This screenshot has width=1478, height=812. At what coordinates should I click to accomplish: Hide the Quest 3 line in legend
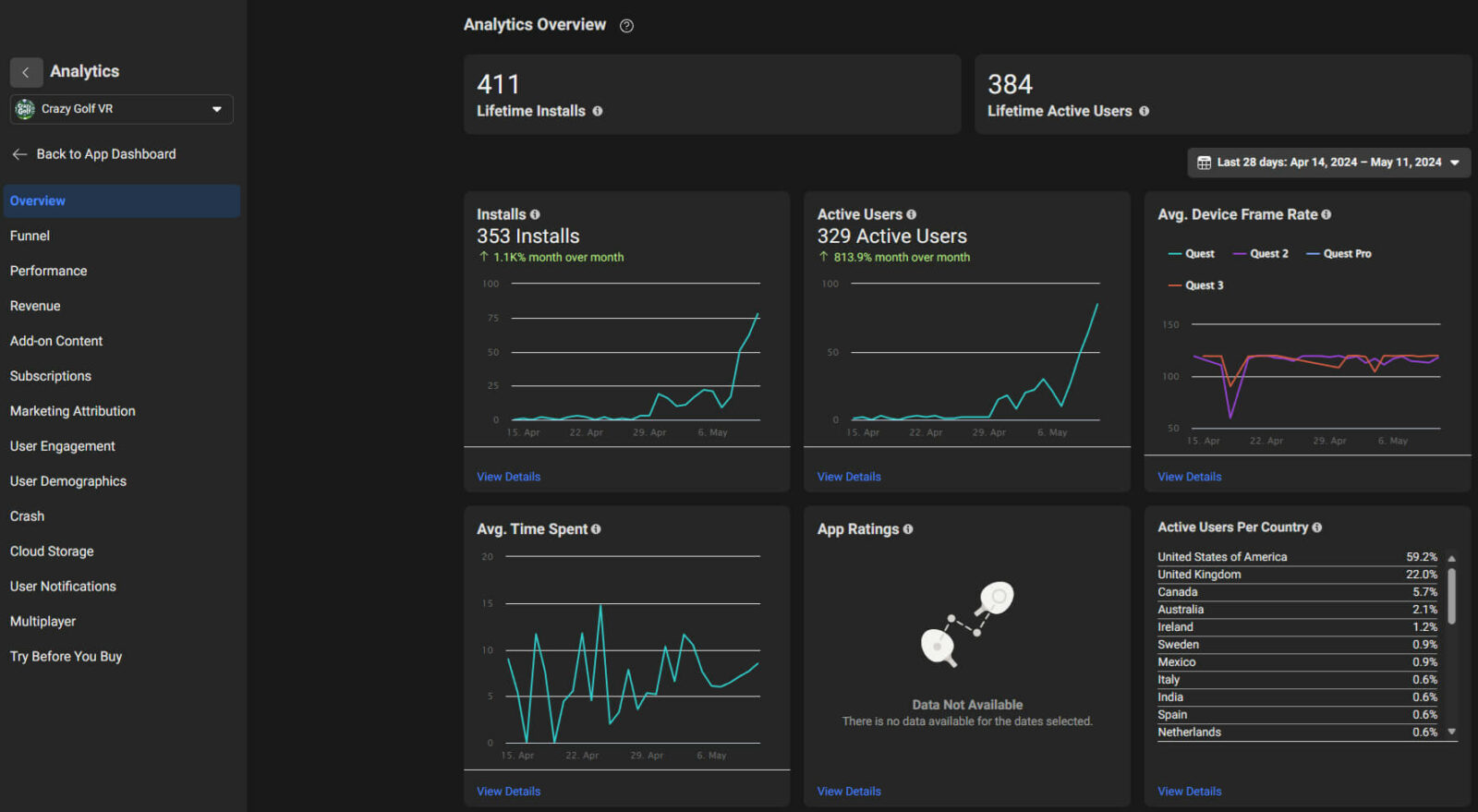point(1196,285)
